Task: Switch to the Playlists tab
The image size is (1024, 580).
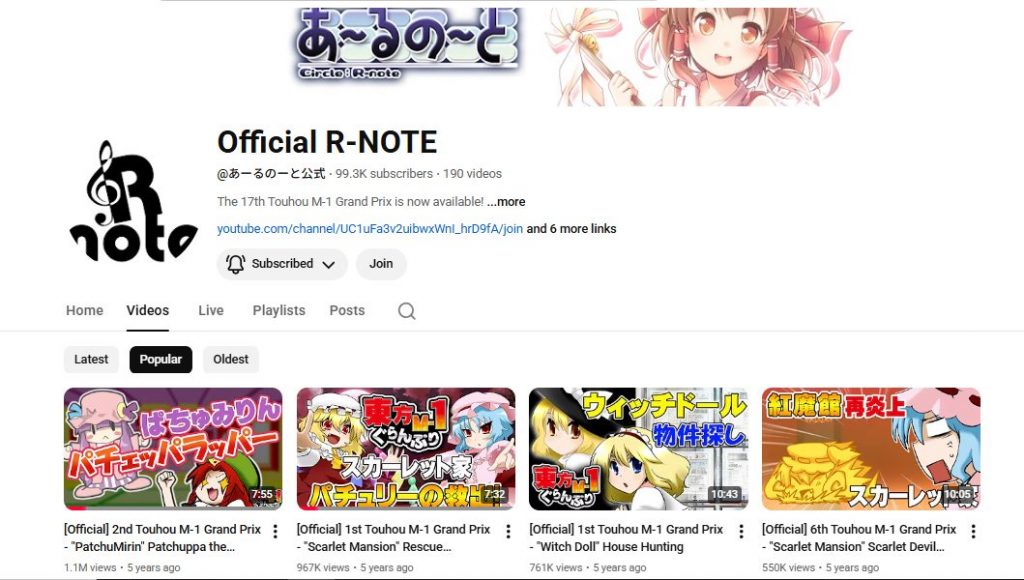Action: tap(279, 310)
